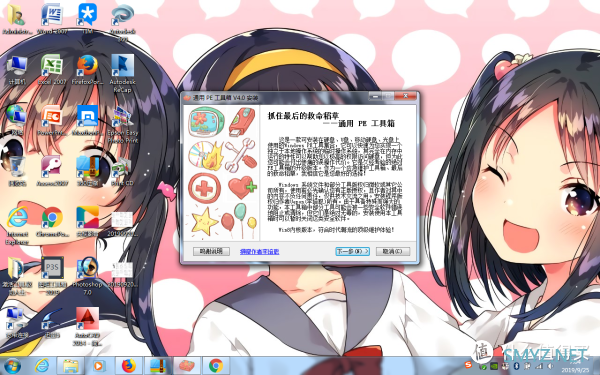Open the Autodesk 360 desktop shortcut
600x375 pixels.
coord(122,23)
